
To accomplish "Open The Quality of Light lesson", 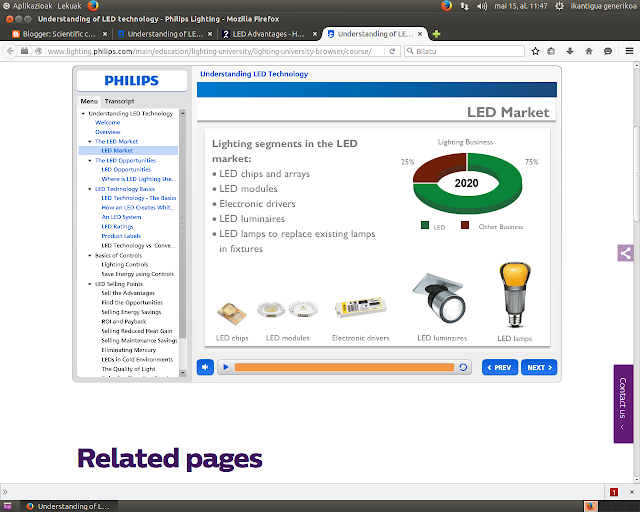I will (129, 369).
